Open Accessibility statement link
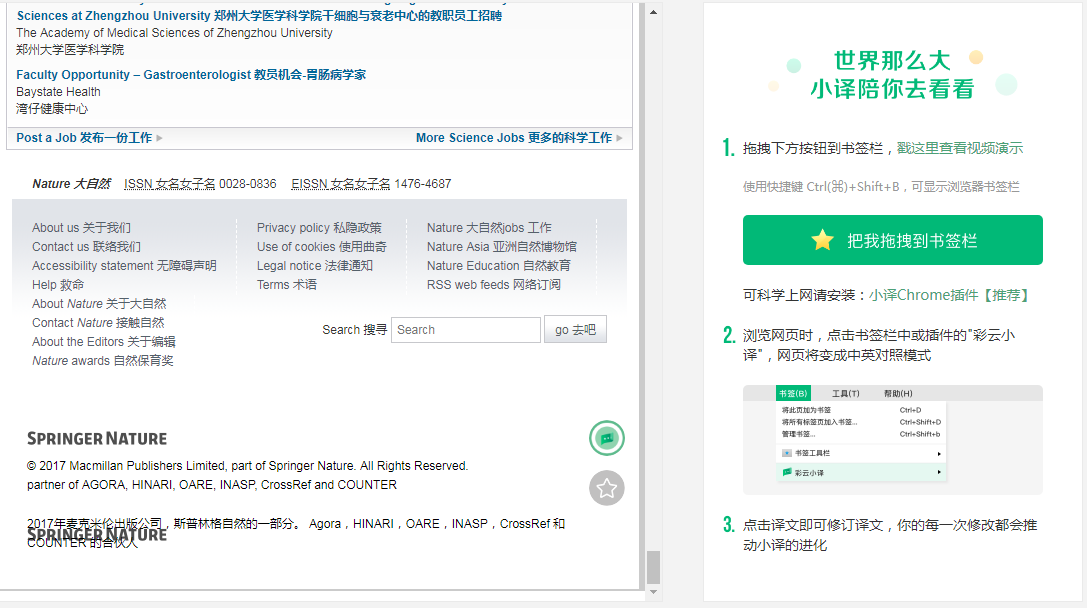The width and height of the screenshot is (1087, 608). (x=124, y=266)
